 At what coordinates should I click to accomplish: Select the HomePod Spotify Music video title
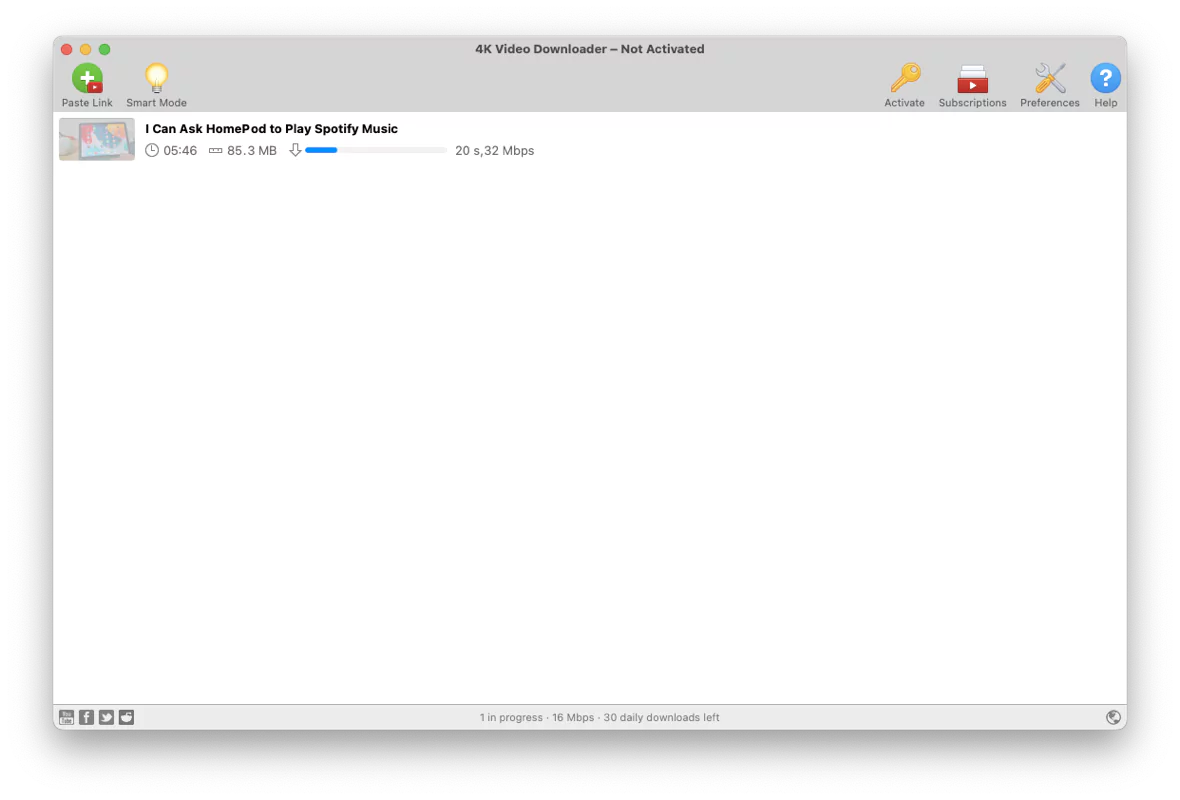point(271,128)
